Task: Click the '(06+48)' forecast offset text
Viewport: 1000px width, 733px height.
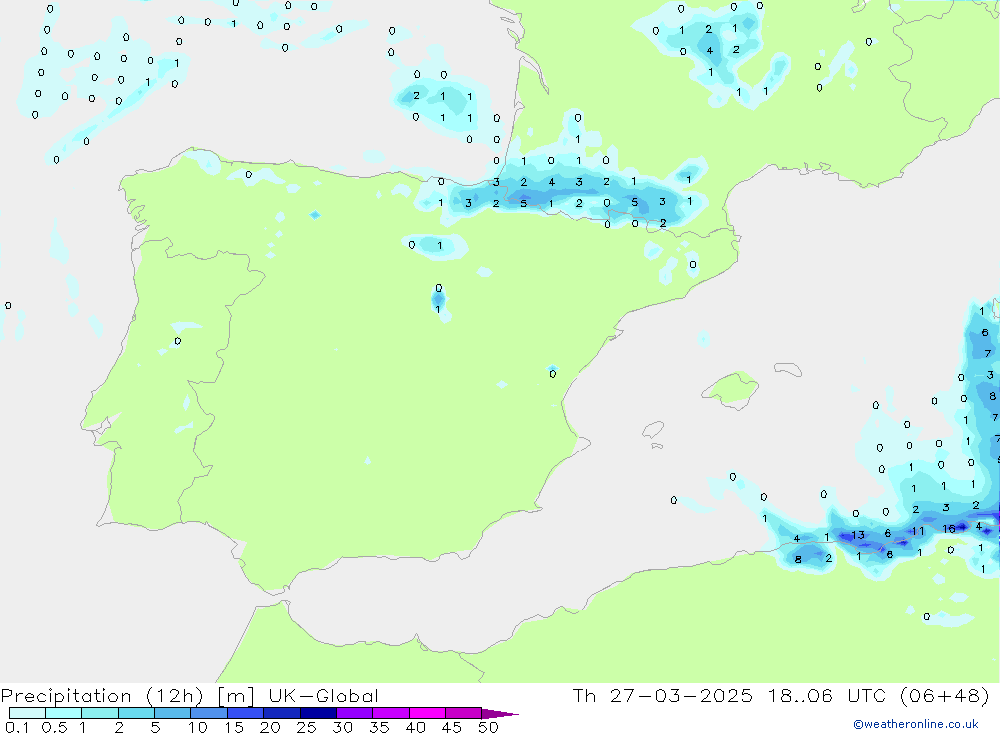Action: 945,695
